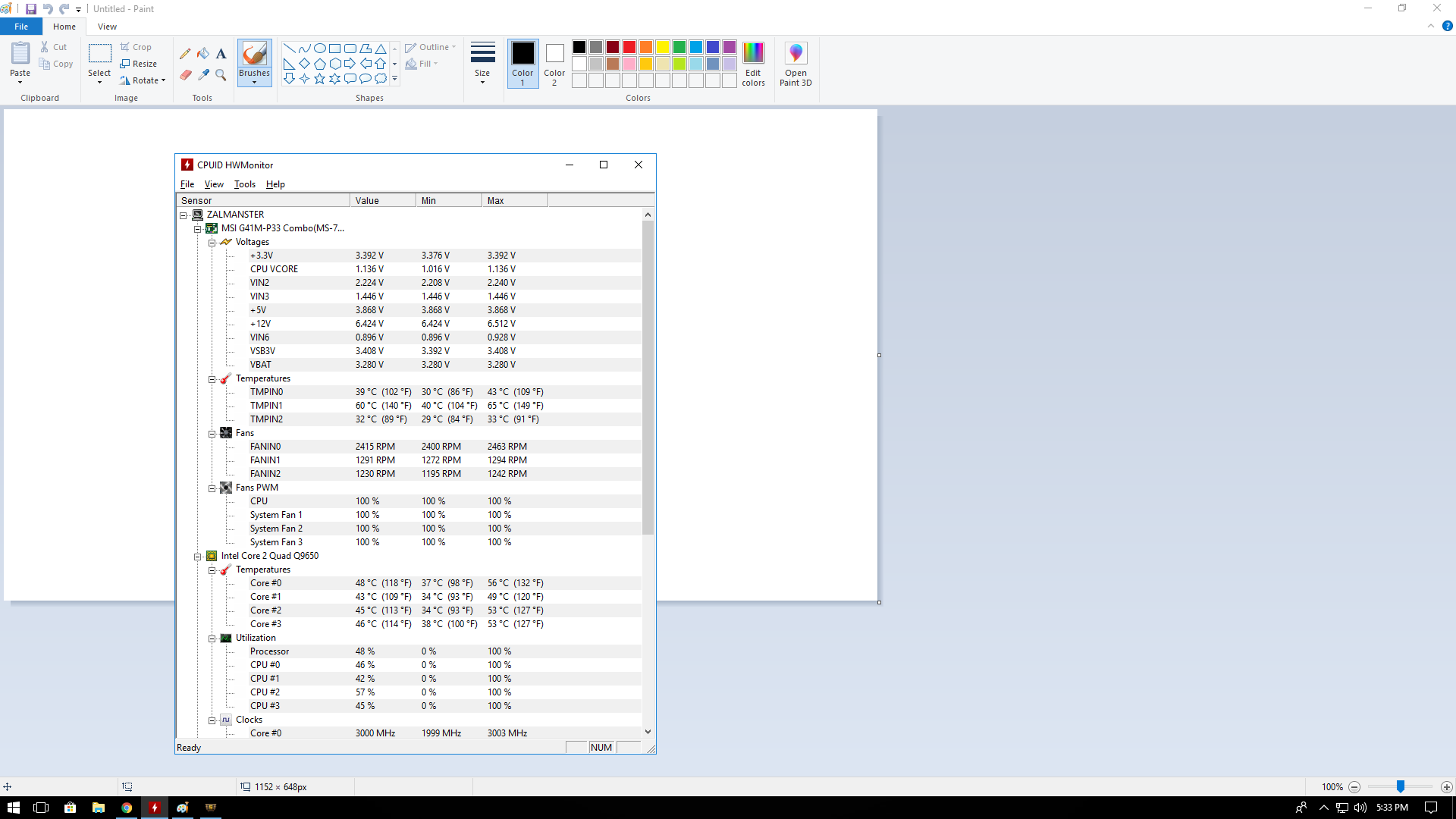Click the Zoom out minus button
This screenshot has width=1456, height=819.
point(1354,787)
